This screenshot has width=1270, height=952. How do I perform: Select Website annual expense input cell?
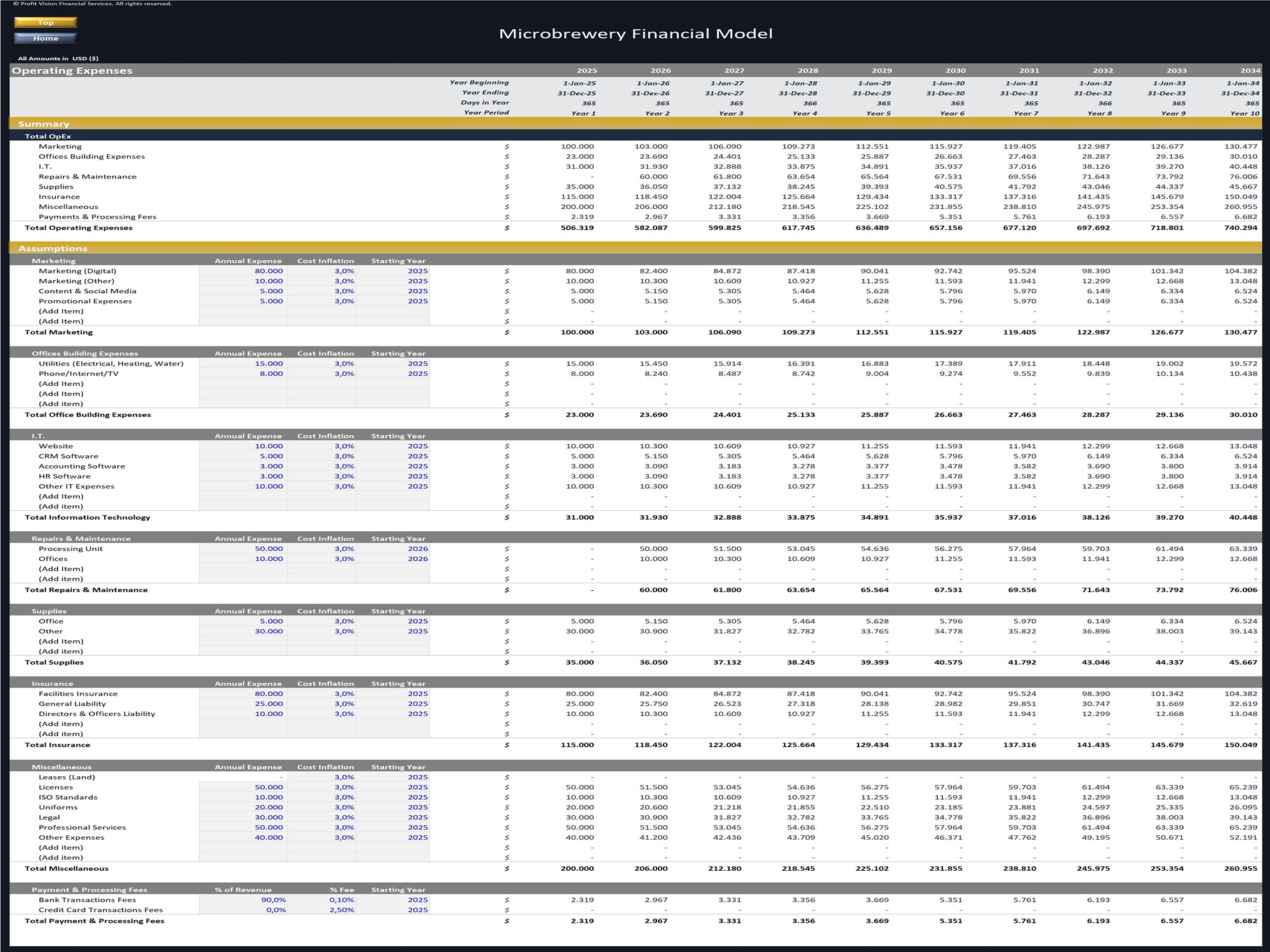(243, 446)
